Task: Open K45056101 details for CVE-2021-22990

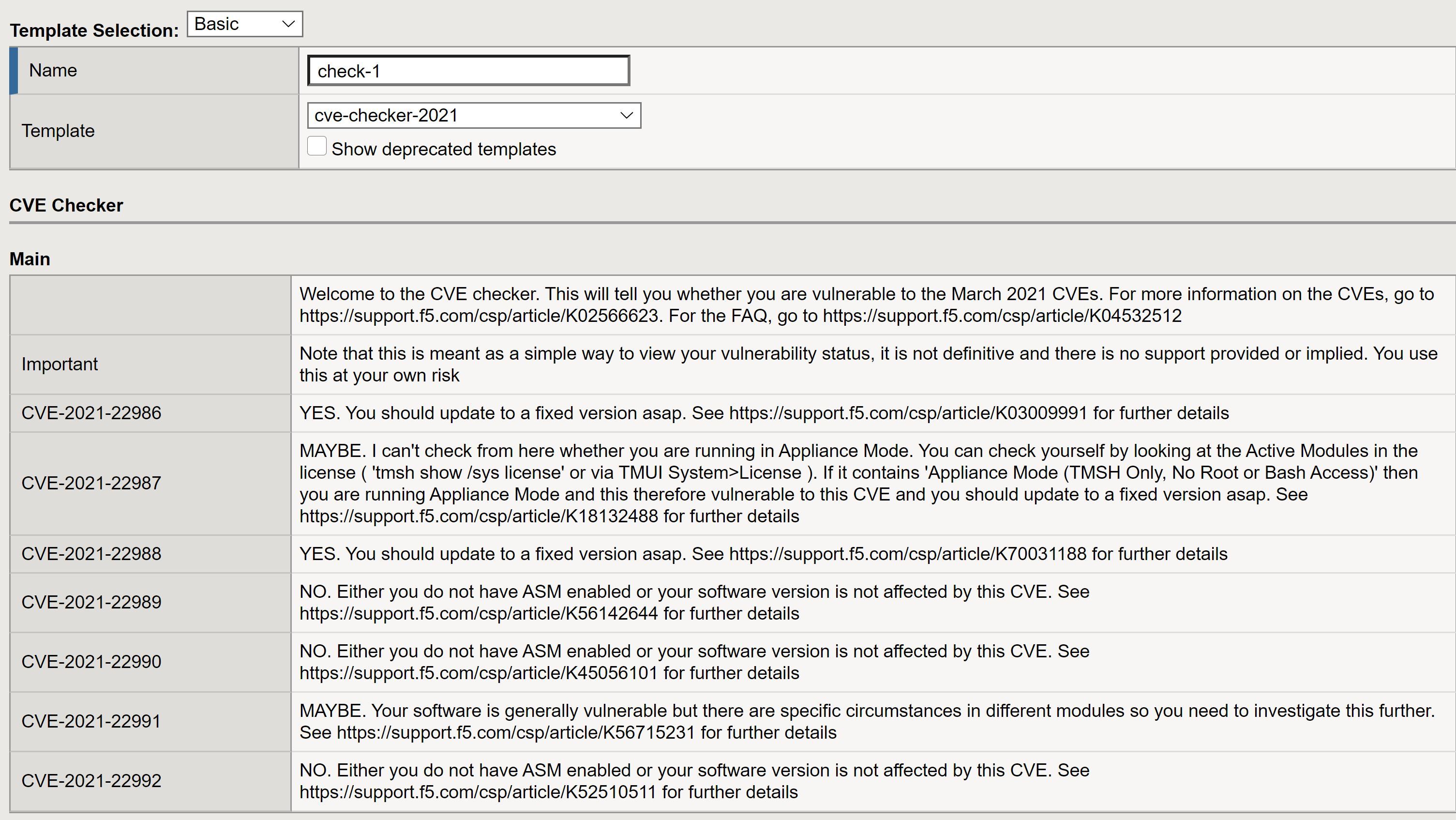Action: tap(478, 673)
